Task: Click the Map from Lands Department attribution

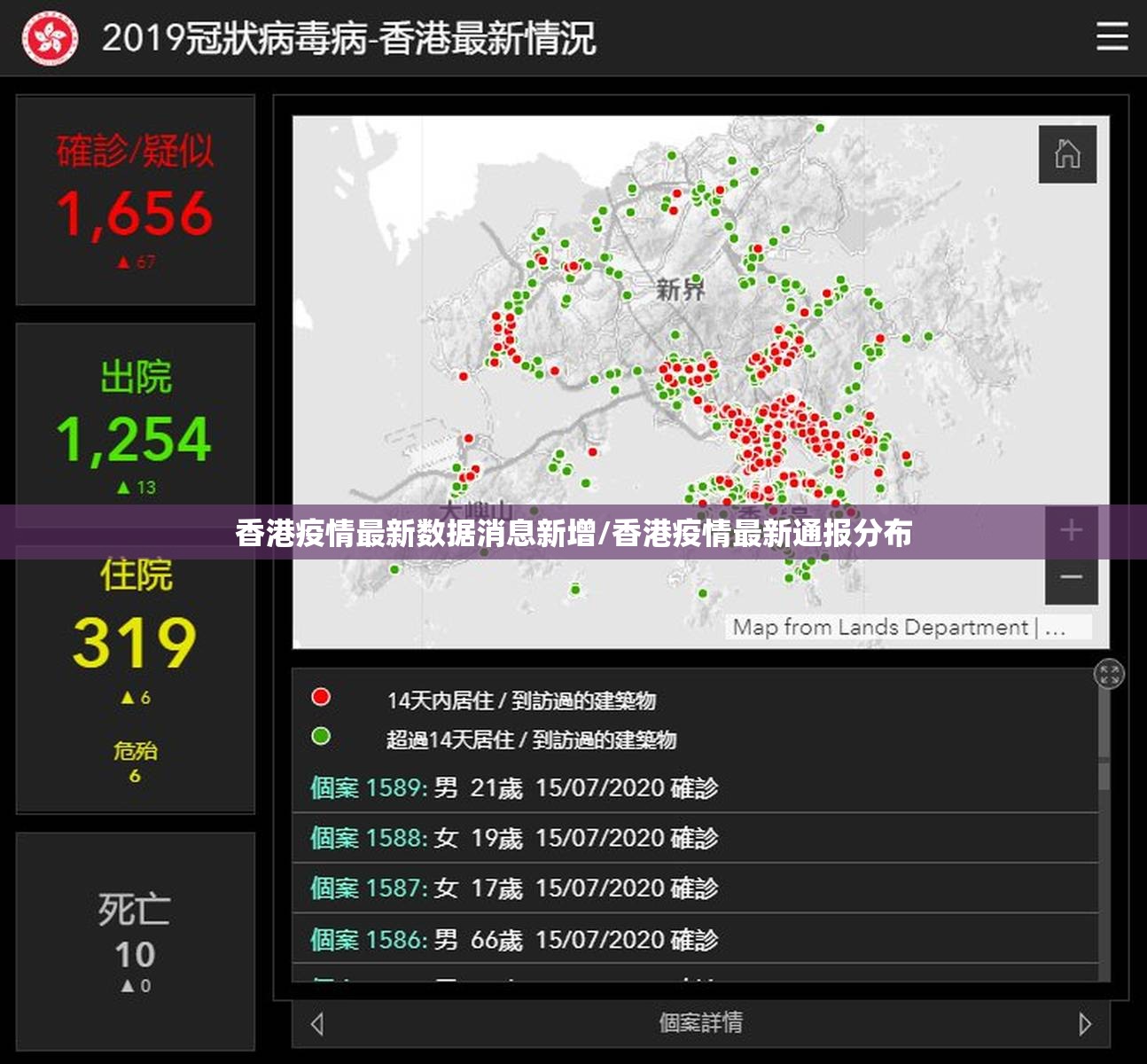Action: pos(880,628)
